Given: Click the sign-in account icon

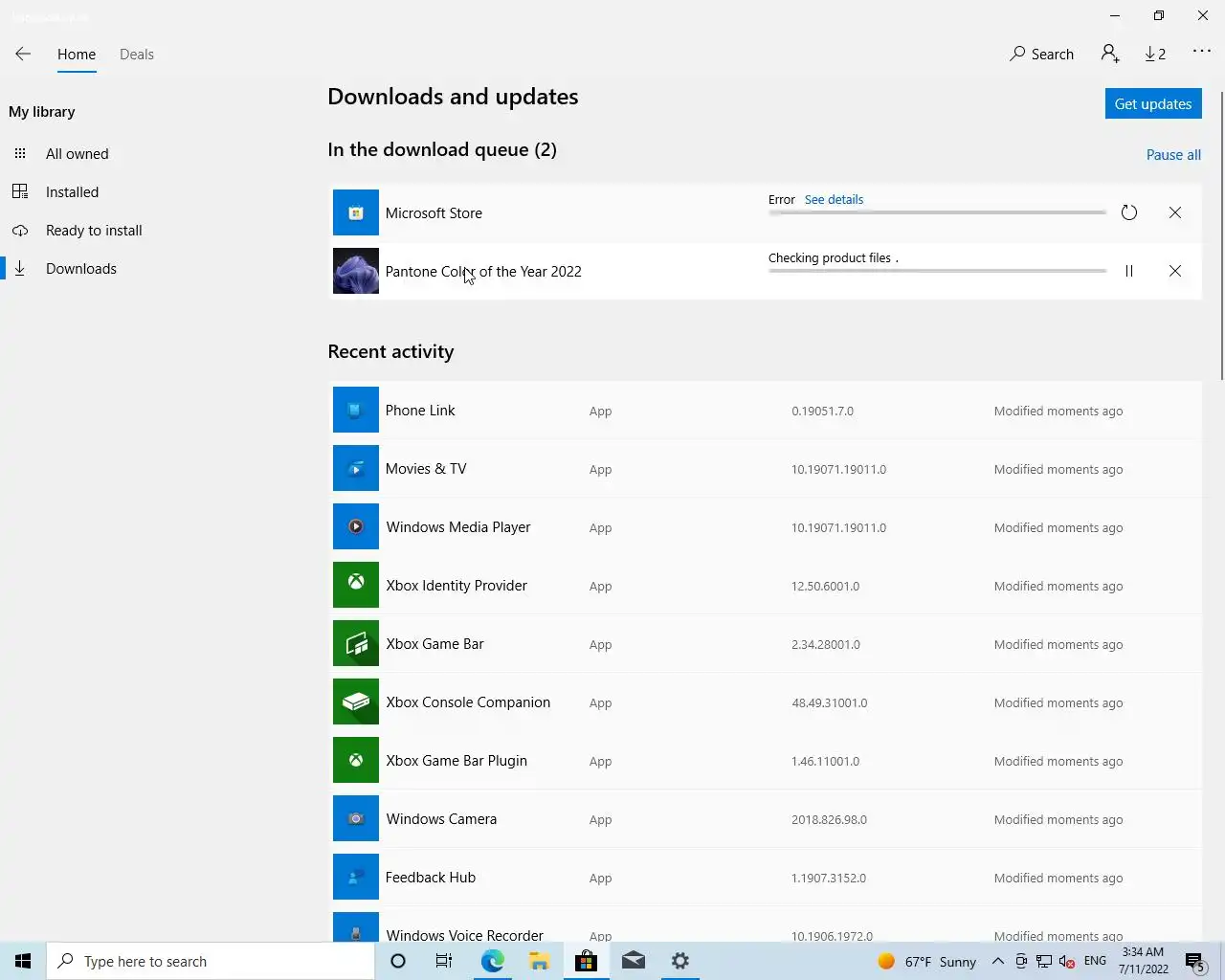Looking at the screenshot, I should (x=1110, y=55).
